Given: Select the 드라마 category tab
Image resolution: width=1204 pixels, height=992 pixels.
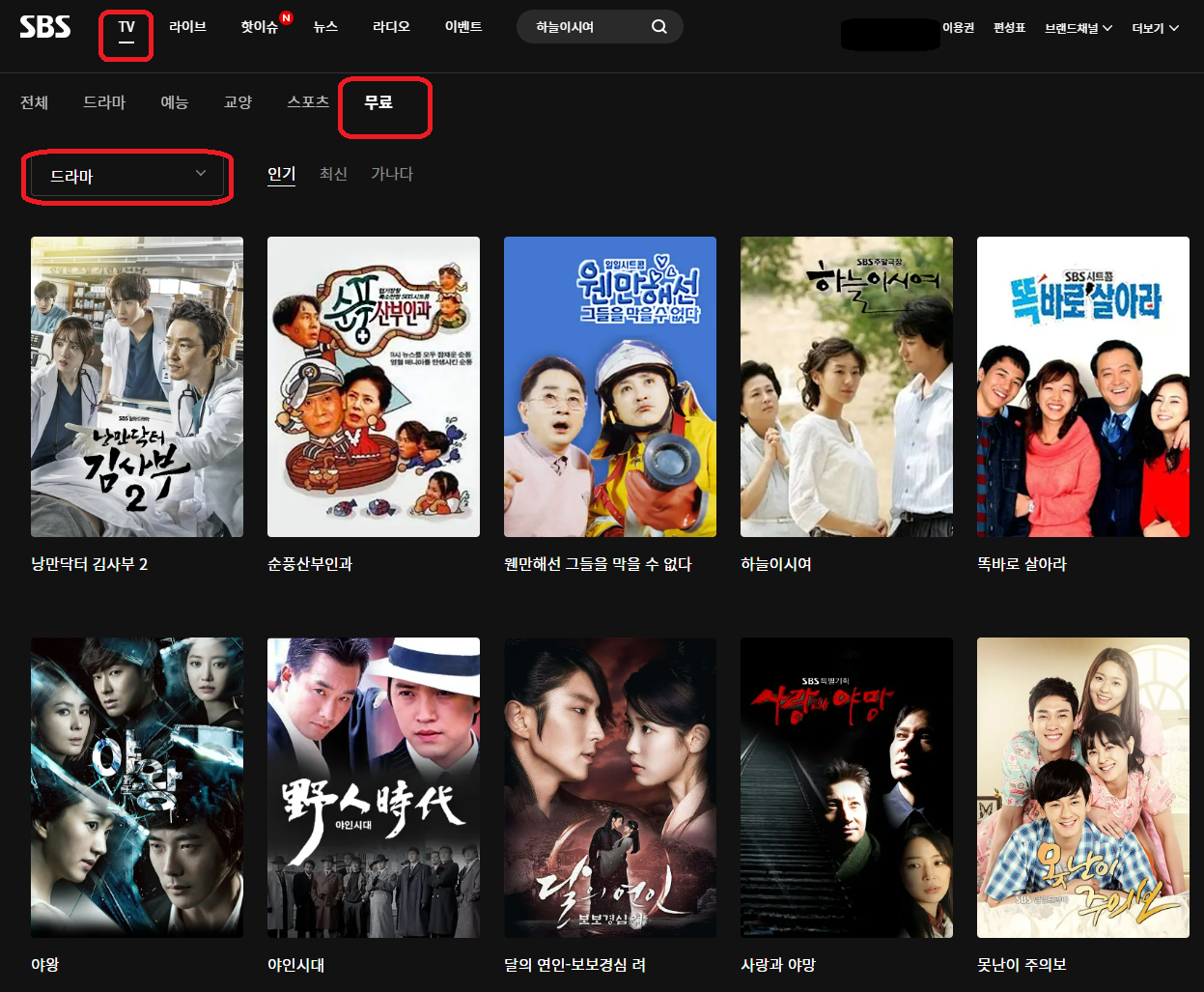Looking at the screenshot, I should 104,102.
